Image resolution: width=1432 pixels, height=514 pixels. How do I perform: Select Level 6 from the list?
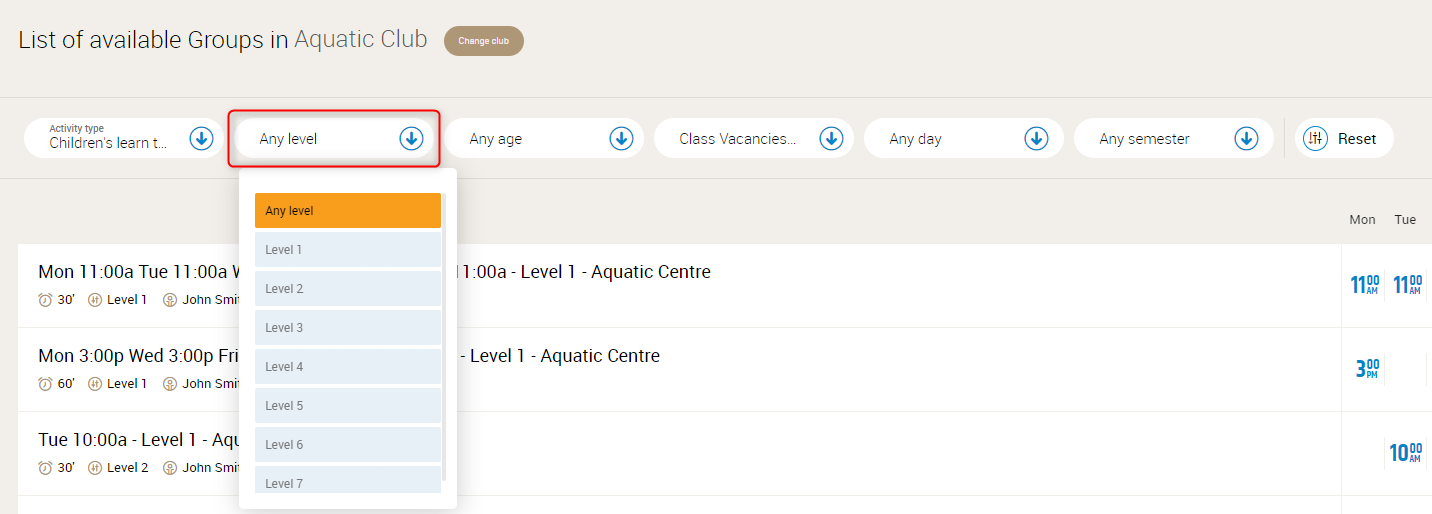347,445
